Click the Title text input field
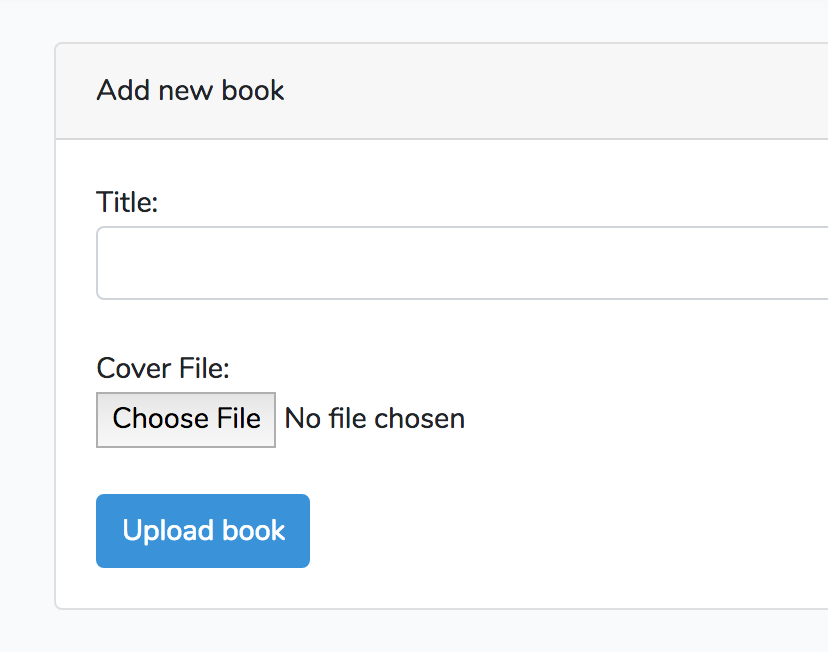The image size is (828, 652). pos(460,263)
